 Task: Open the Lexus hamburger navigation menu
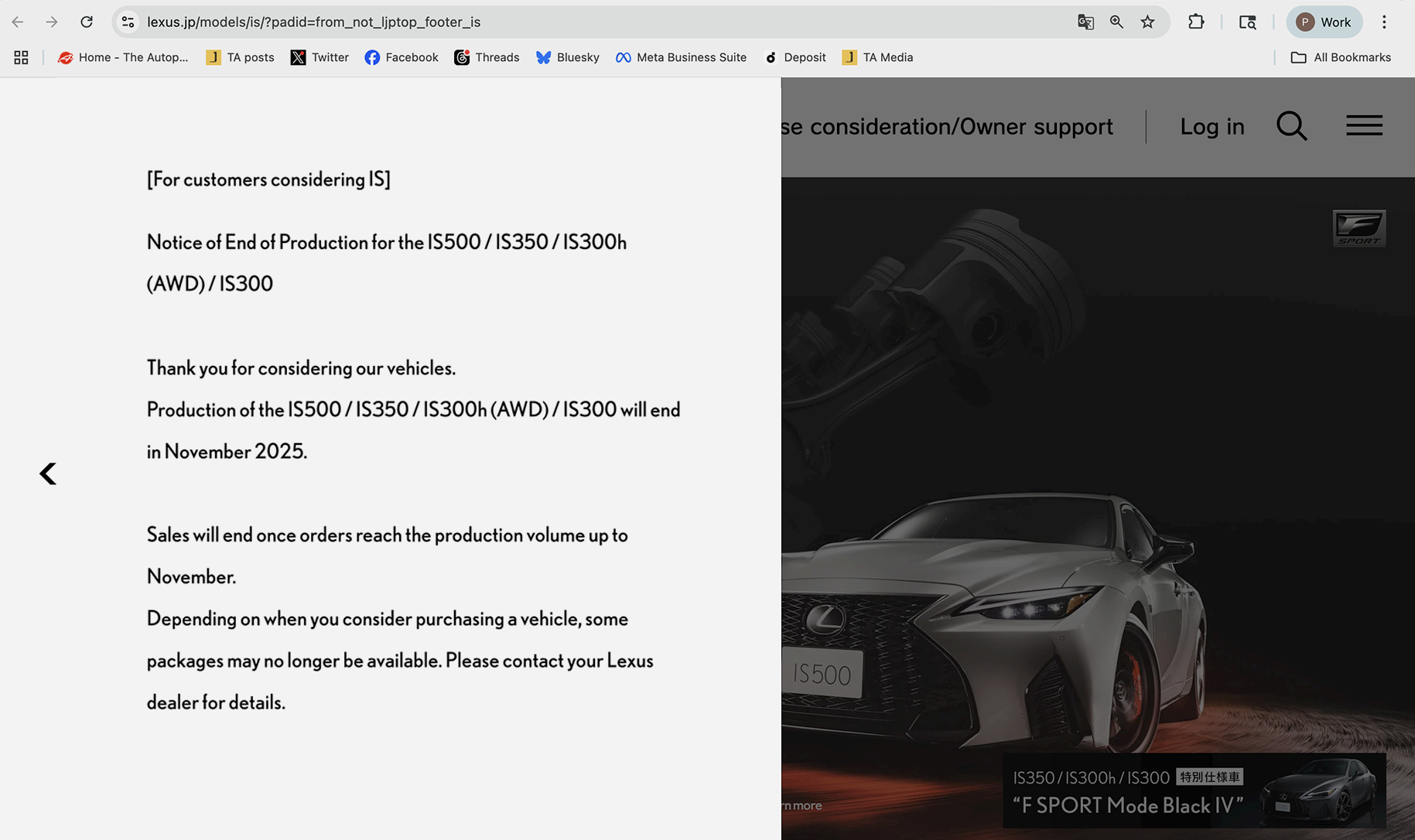point(1364,125)
